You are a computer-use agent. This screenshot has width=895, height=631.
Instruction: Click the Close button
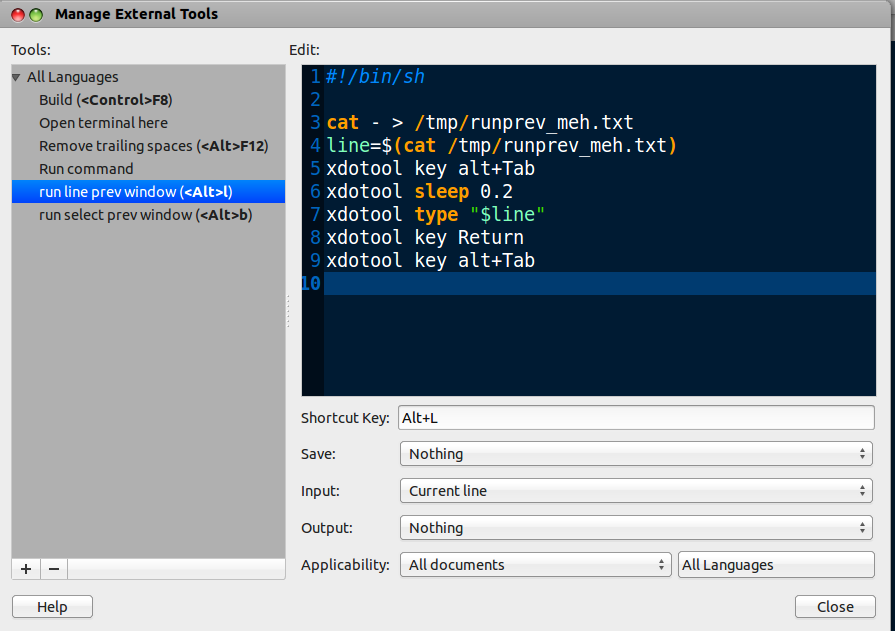(x=835, y=606)
